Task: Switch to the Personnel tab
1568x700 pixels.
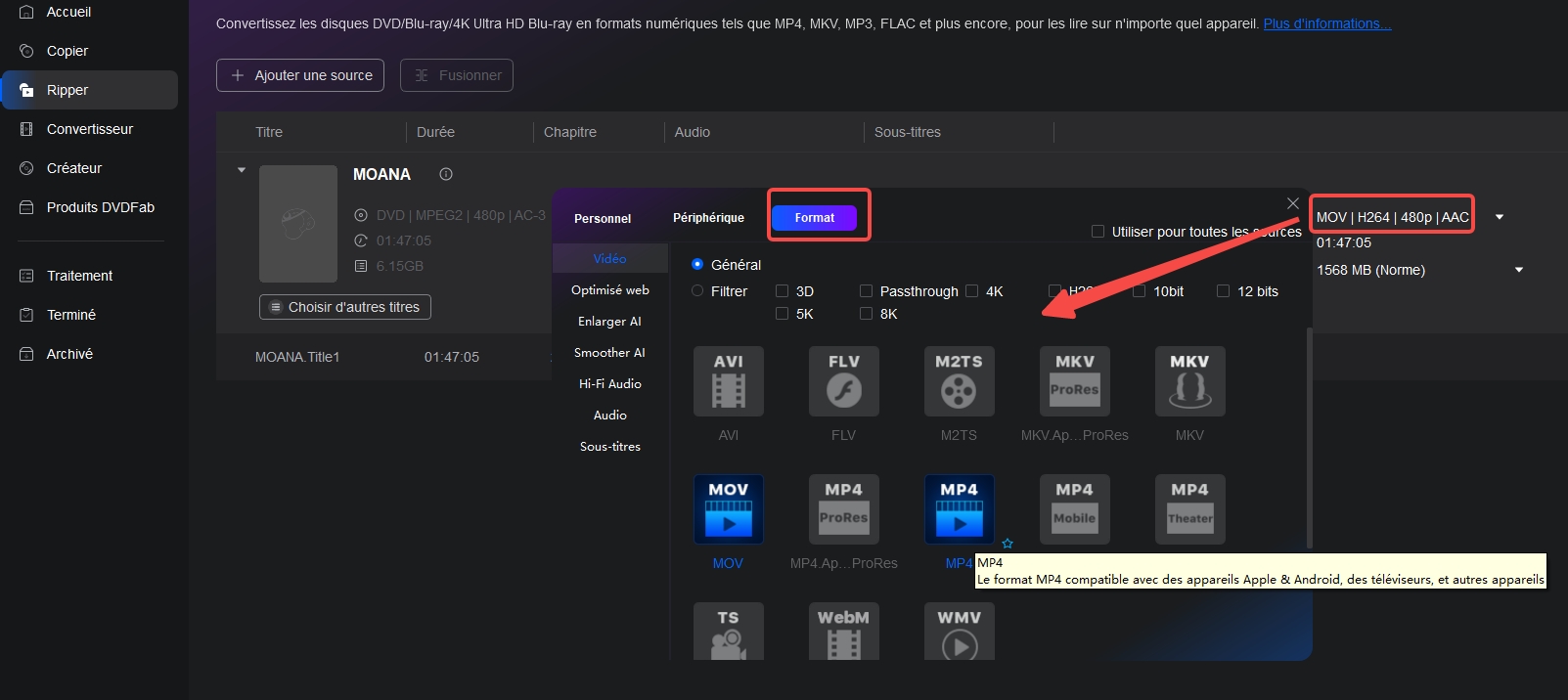Action: 603,218
